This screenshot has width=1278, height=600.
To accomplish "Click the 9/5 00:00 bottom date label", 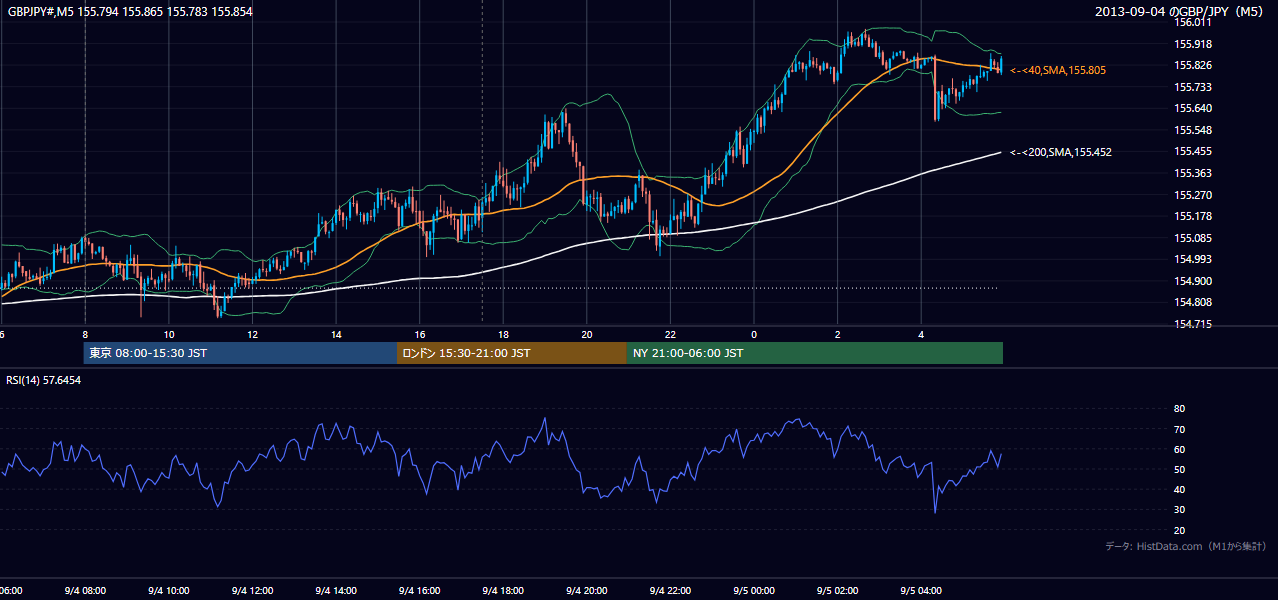I will 753,591.
